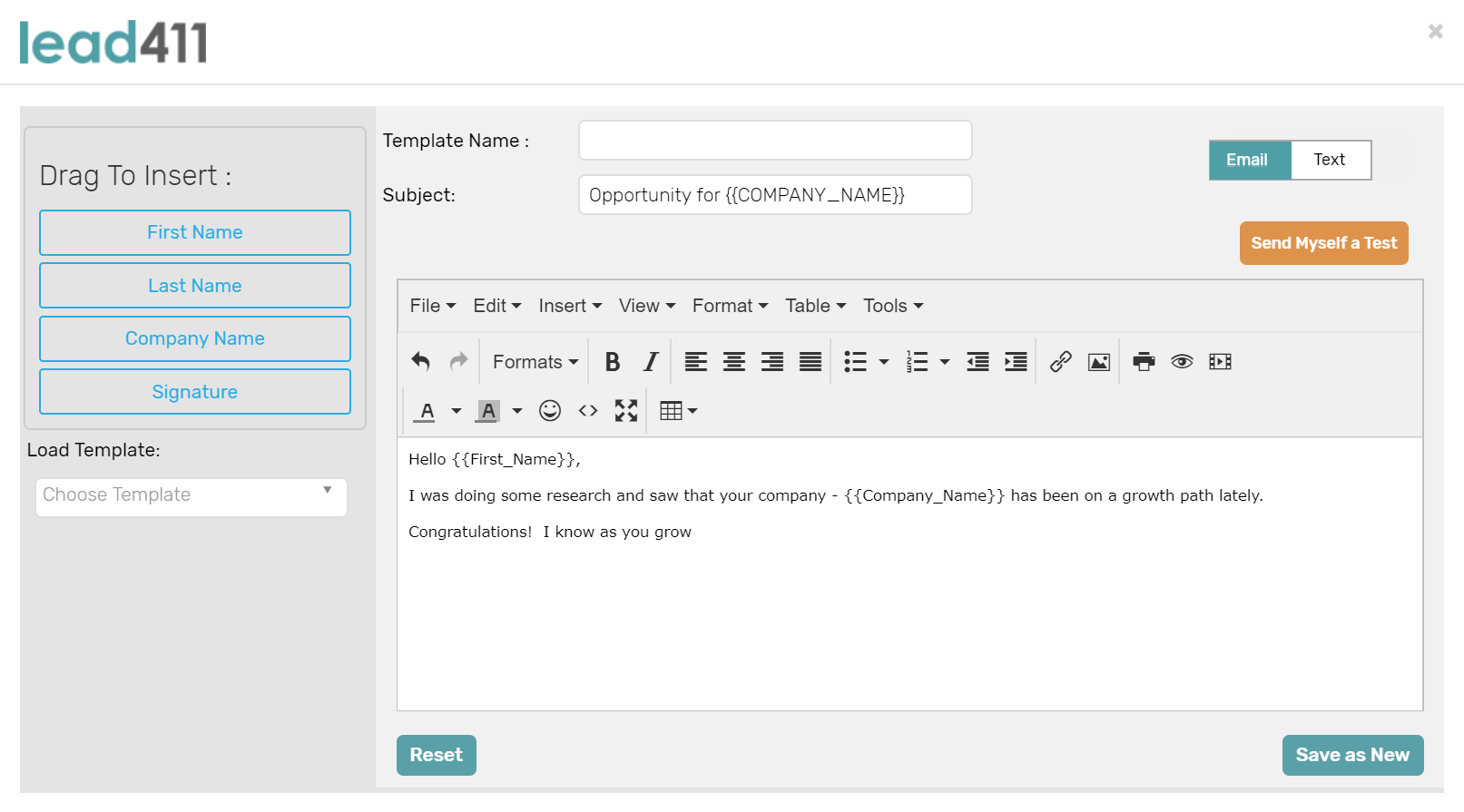Insert or edit a link
This screenshot has width=1464, height=812.
(x=1061, y=361)
